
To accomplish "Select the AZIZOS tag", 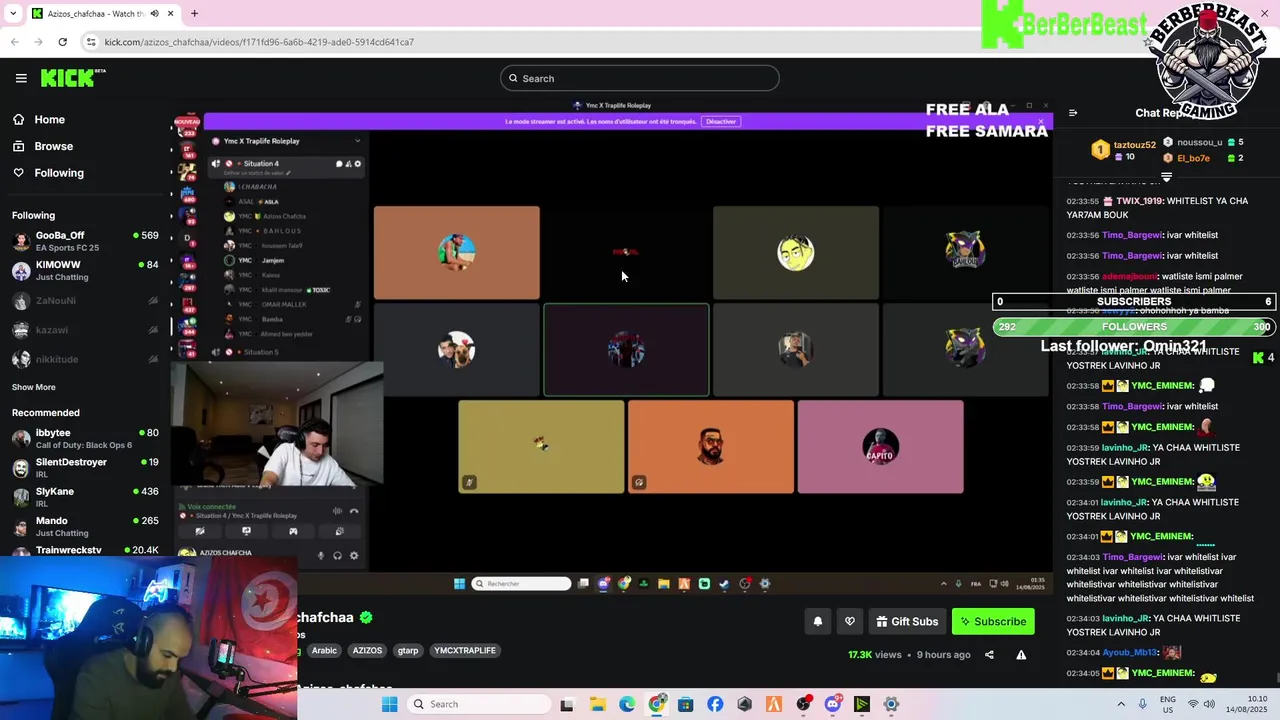I will pos(367,651).
